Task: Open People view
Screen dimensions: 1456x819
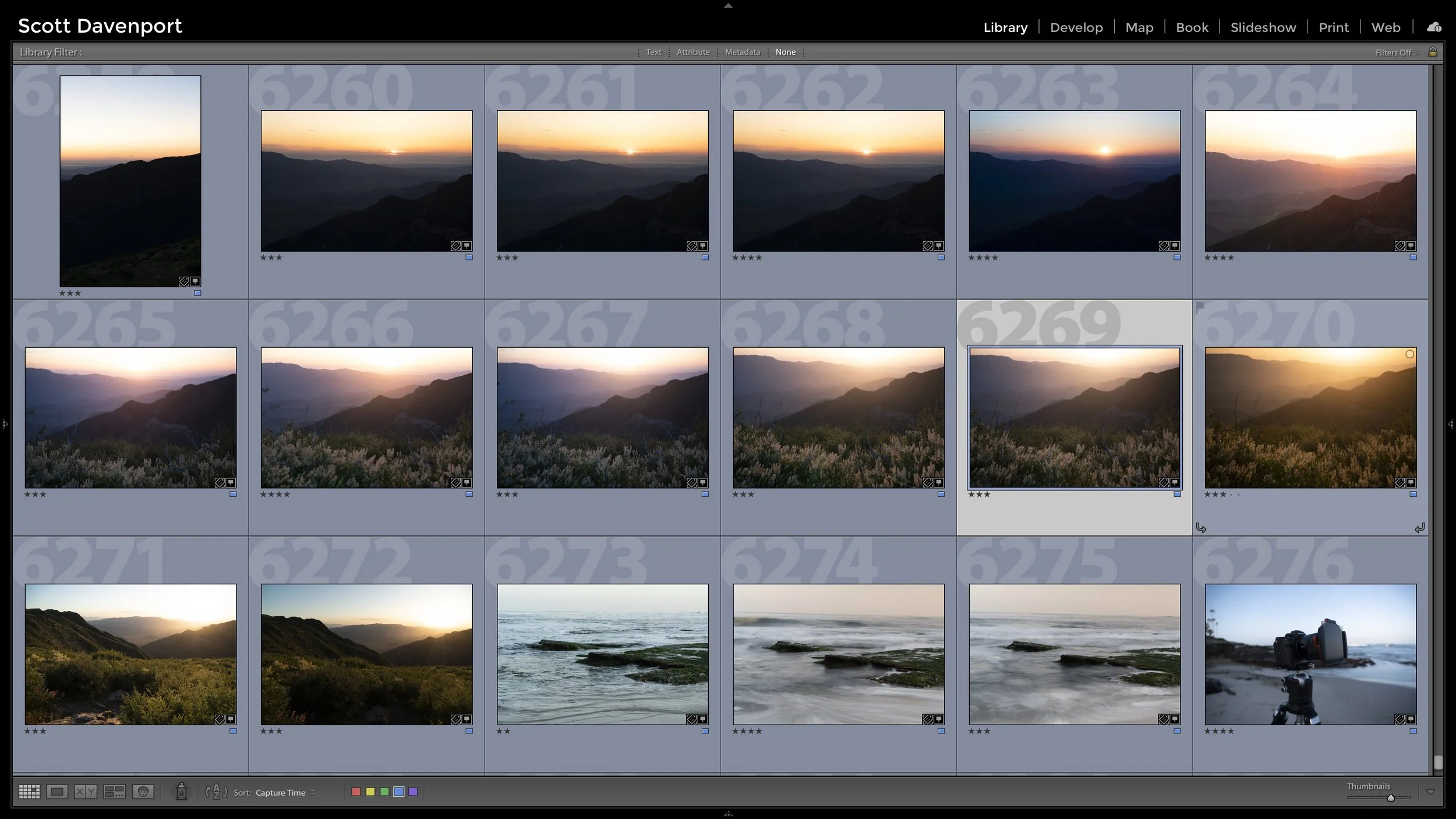Action: click(x=143, y=791)
